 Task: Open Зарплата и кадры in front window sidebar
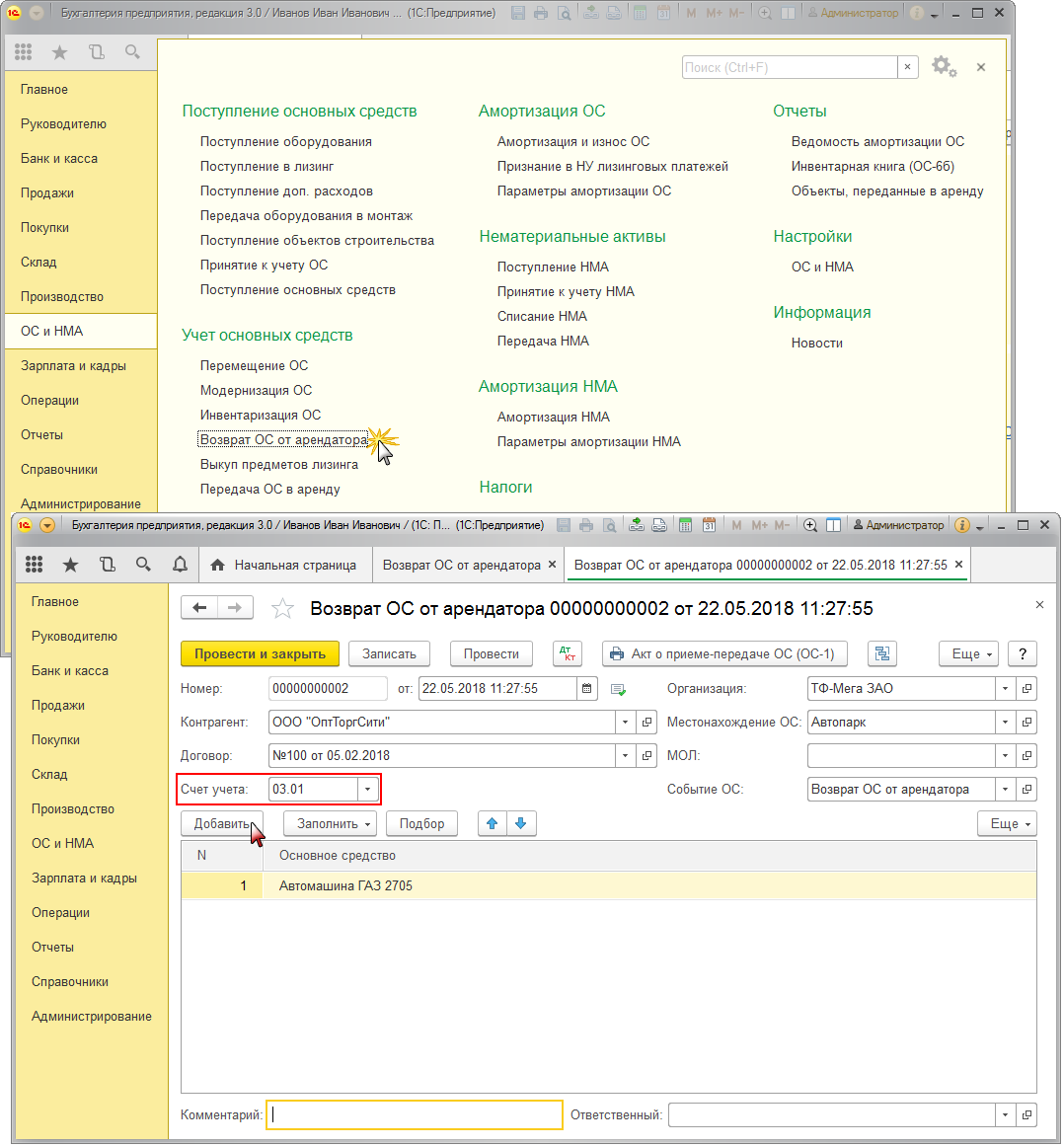point(84,878)
